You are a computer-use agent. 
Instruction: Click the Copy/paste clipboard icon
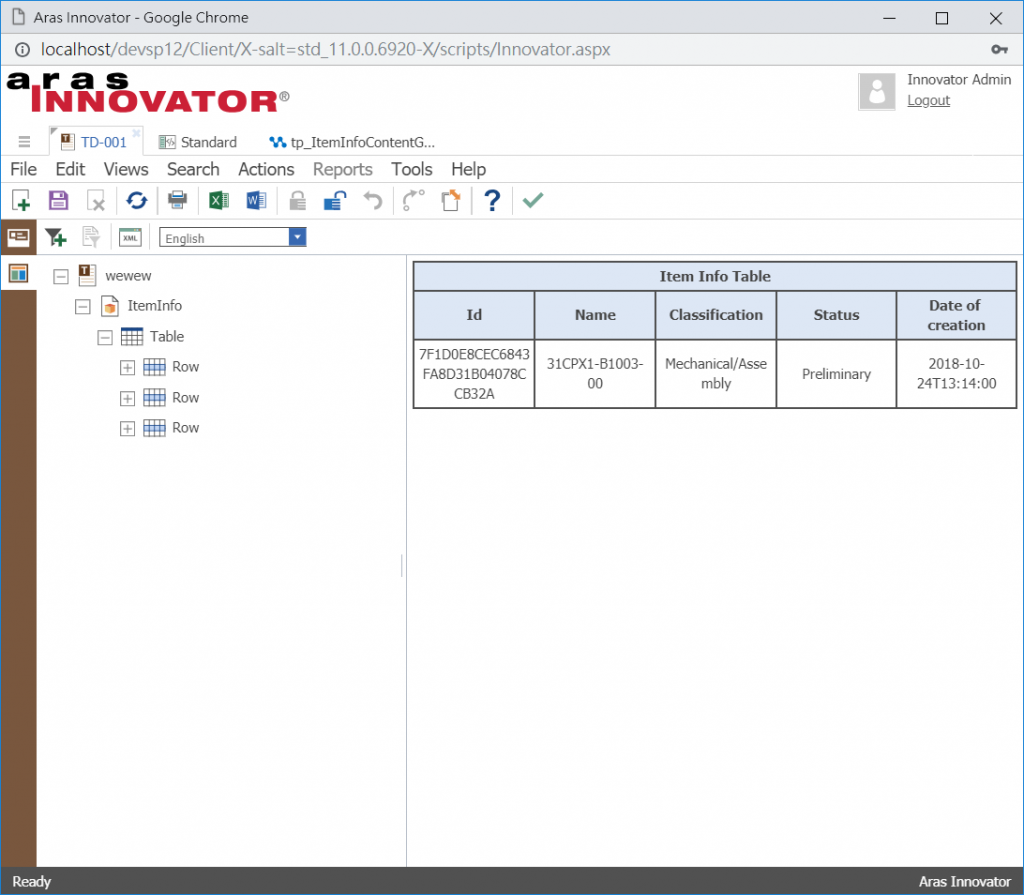(x=451, y=201)
